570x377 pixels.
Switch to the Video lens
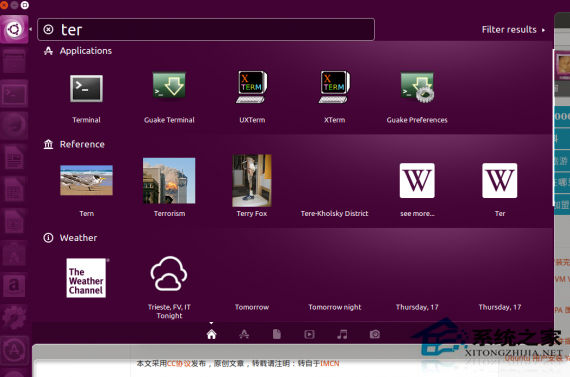309,334
